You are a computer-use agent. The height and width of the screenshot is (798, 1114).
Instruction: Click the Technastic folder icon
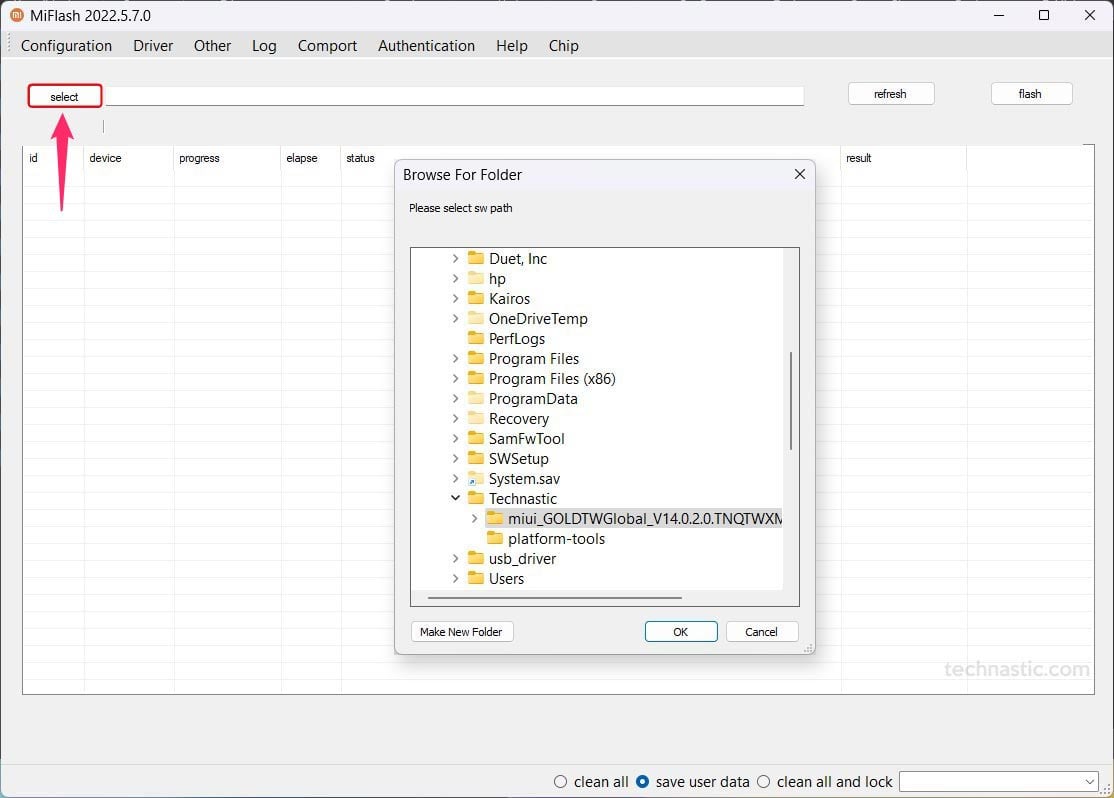click(476, 498)
